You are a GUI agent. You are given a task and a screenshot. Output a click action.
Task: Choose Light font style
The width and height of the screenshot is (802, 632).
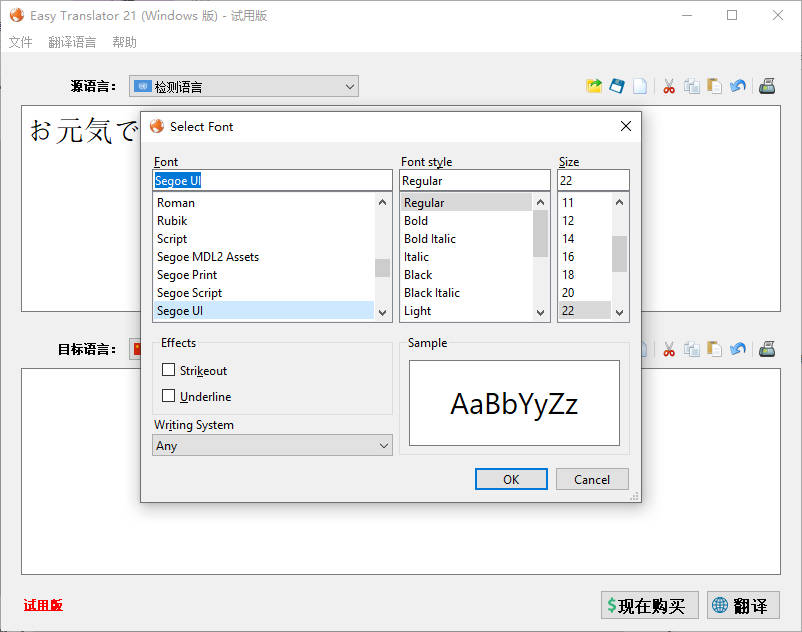466,310
